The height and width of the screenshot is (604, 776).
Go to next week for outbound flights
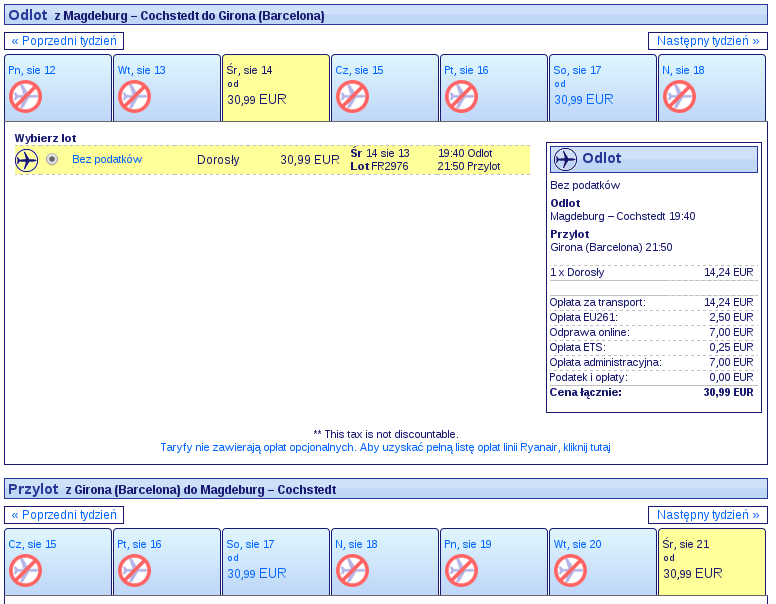coord(708,41)
